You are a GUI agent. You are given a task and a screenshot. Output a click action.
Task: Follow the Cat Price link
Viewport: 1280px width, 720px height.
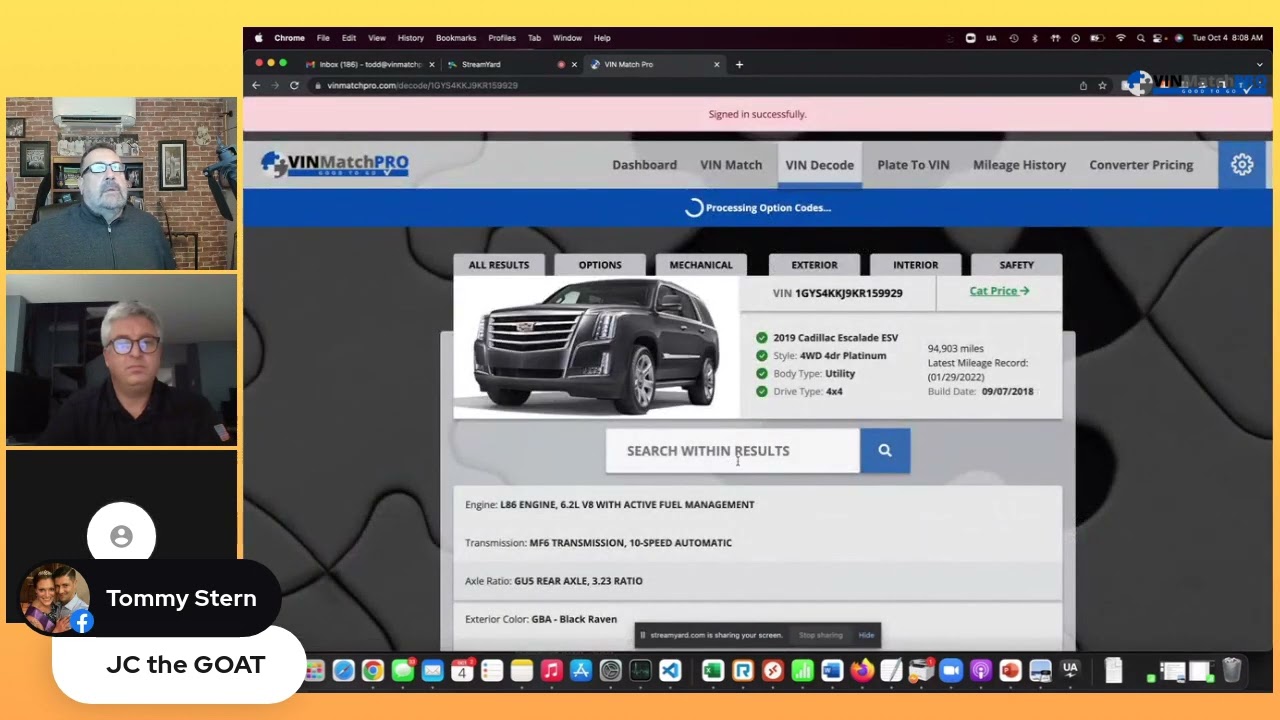[x=999, y=291]
